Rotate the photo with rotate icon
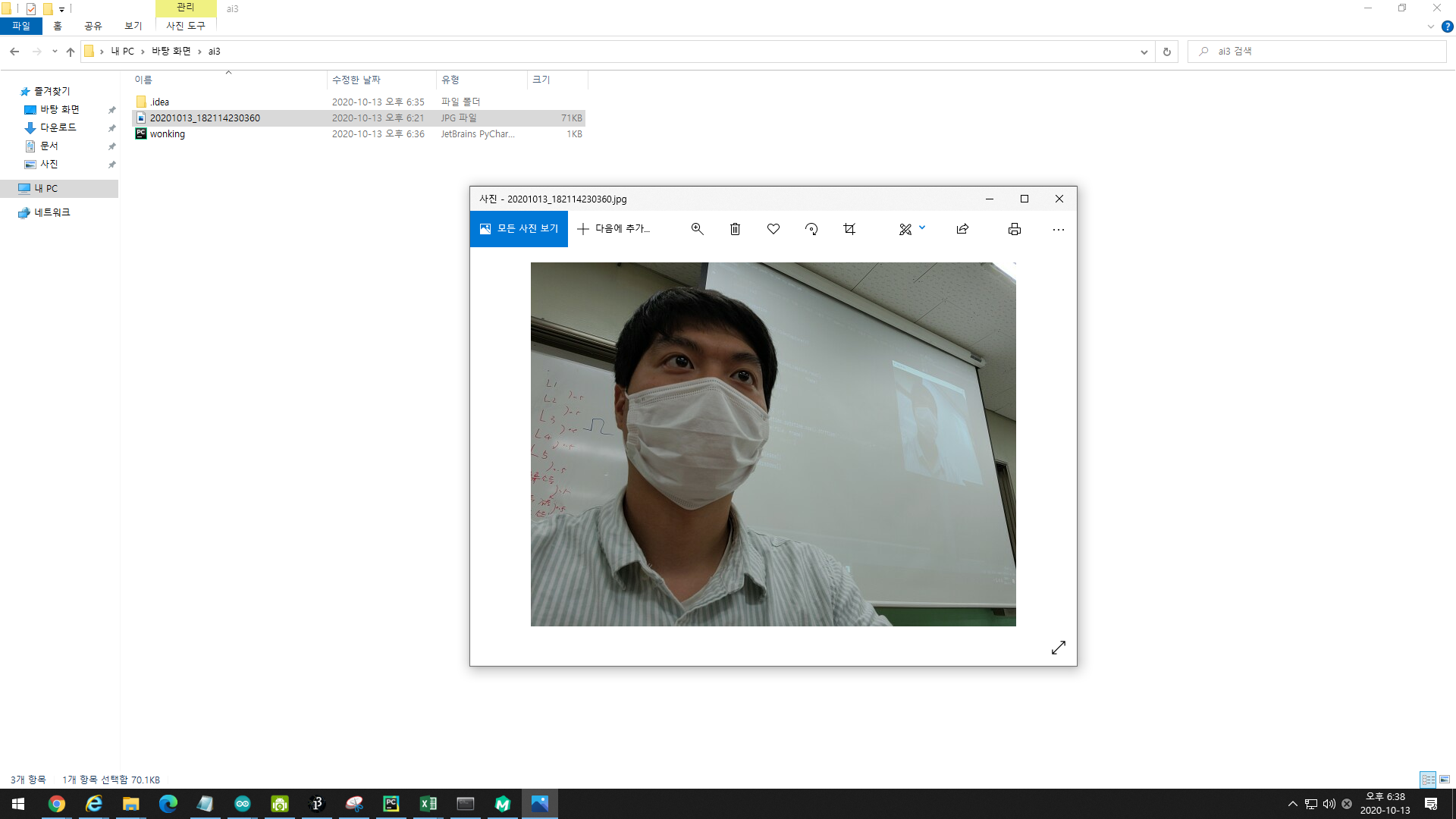 click(811, 229)
